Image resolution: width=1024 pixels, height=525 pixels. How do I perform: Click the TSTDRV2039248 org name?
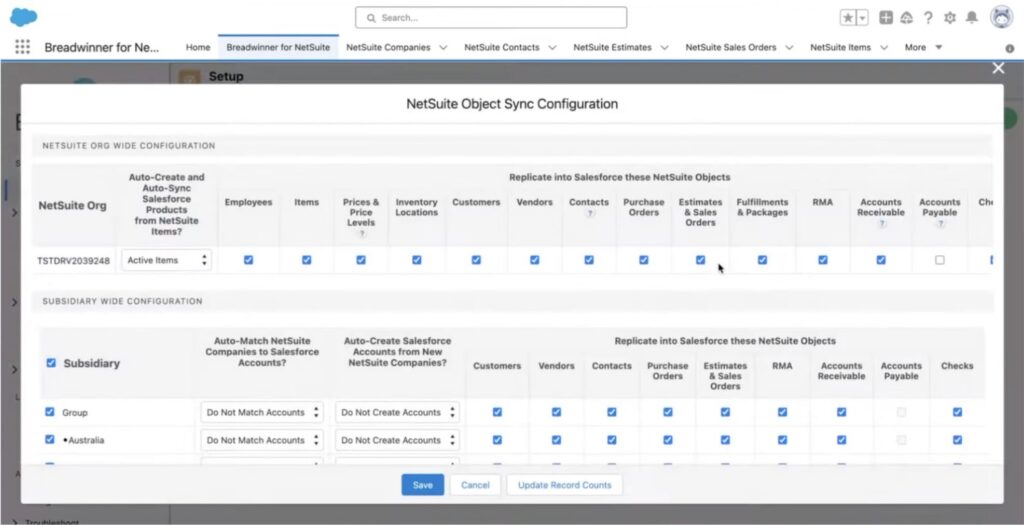73,261
